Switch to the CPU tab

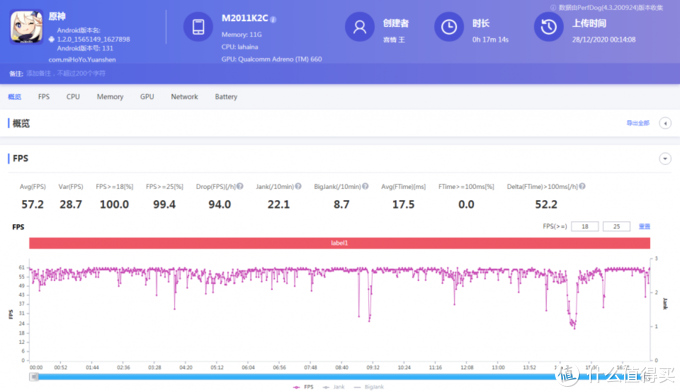73,97
